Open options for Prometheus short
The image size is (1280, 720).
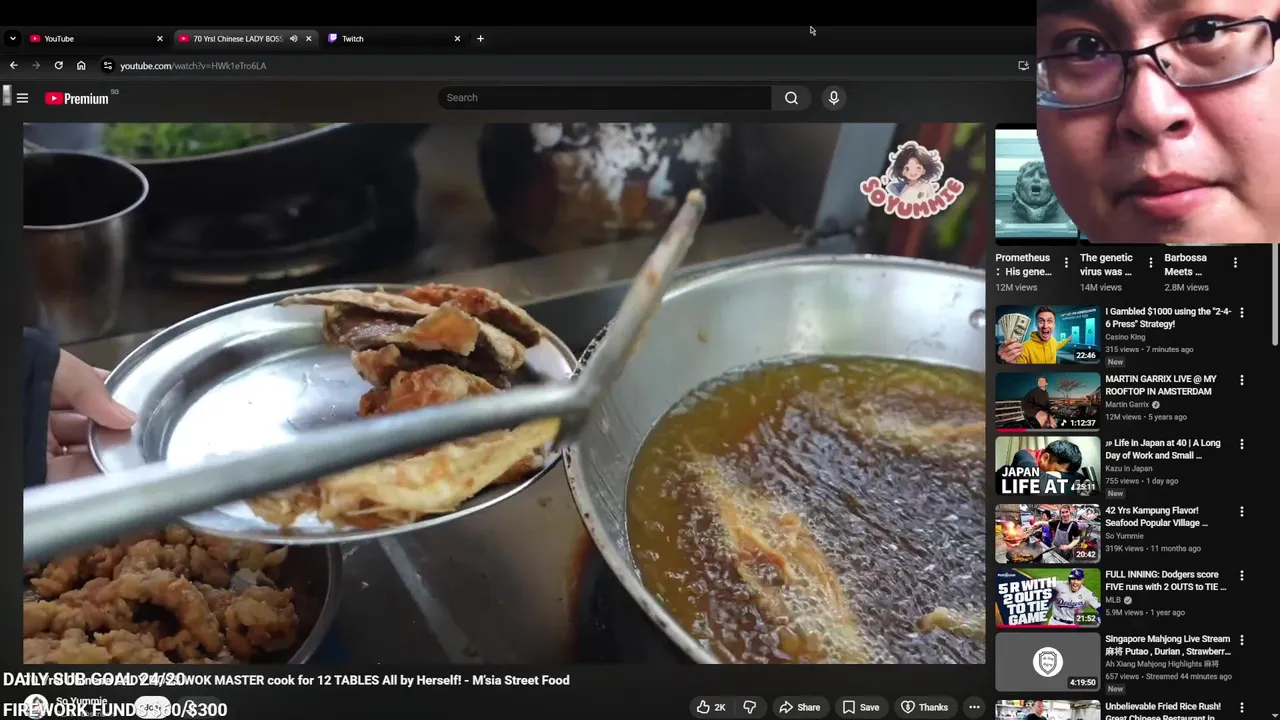pos(1066,263)
